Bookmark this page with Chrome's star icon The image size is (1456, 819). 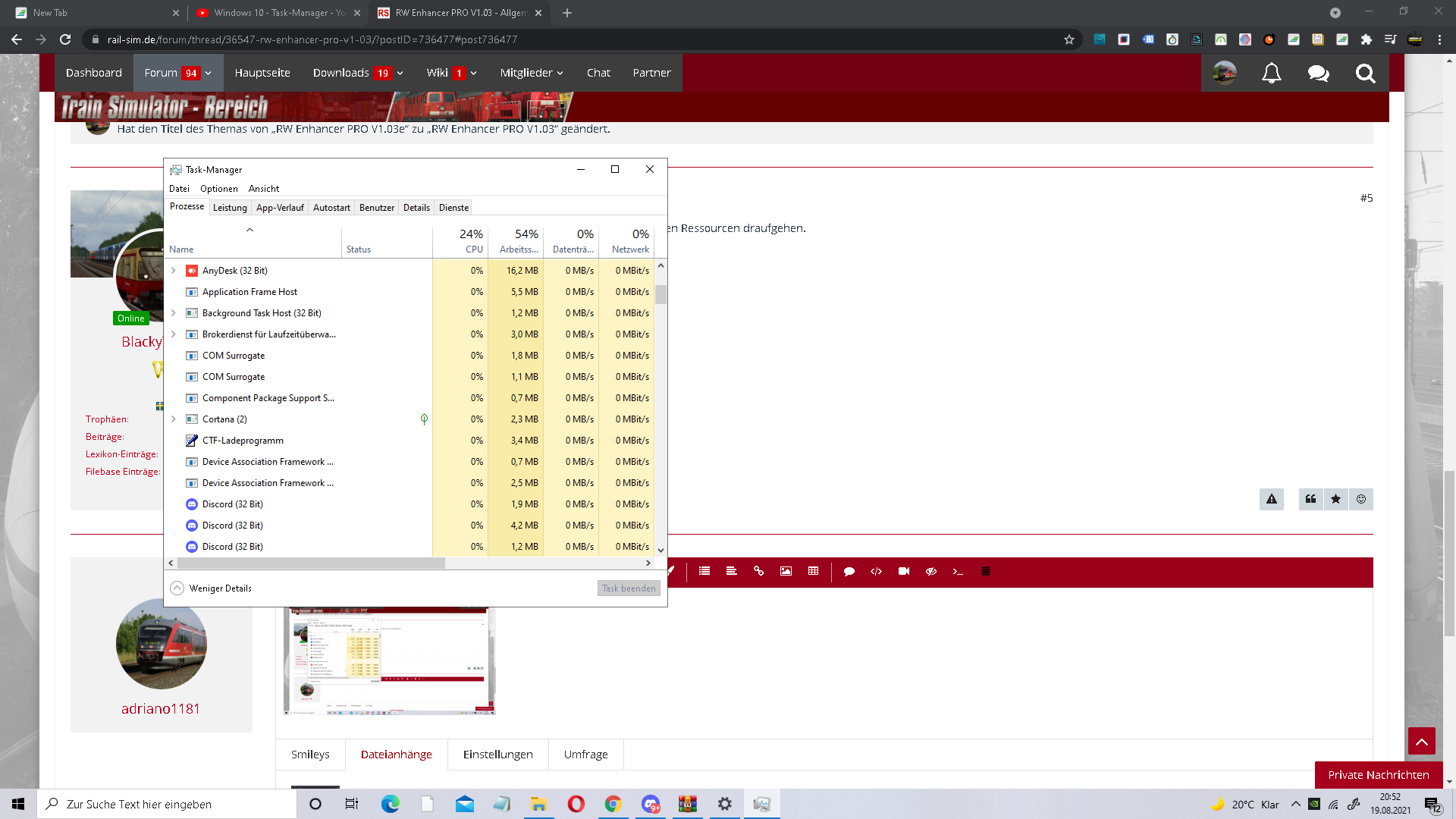coord(1069,39)
